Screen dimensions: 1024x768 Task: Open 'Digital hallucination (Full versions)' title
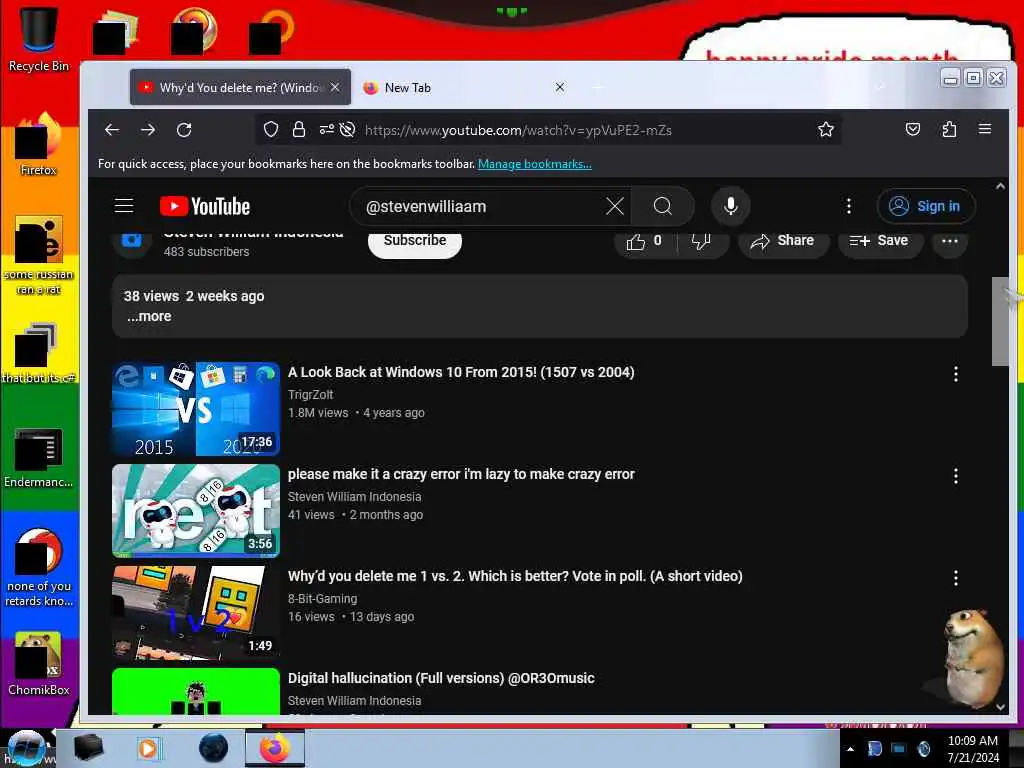click(x=441, y=678)
